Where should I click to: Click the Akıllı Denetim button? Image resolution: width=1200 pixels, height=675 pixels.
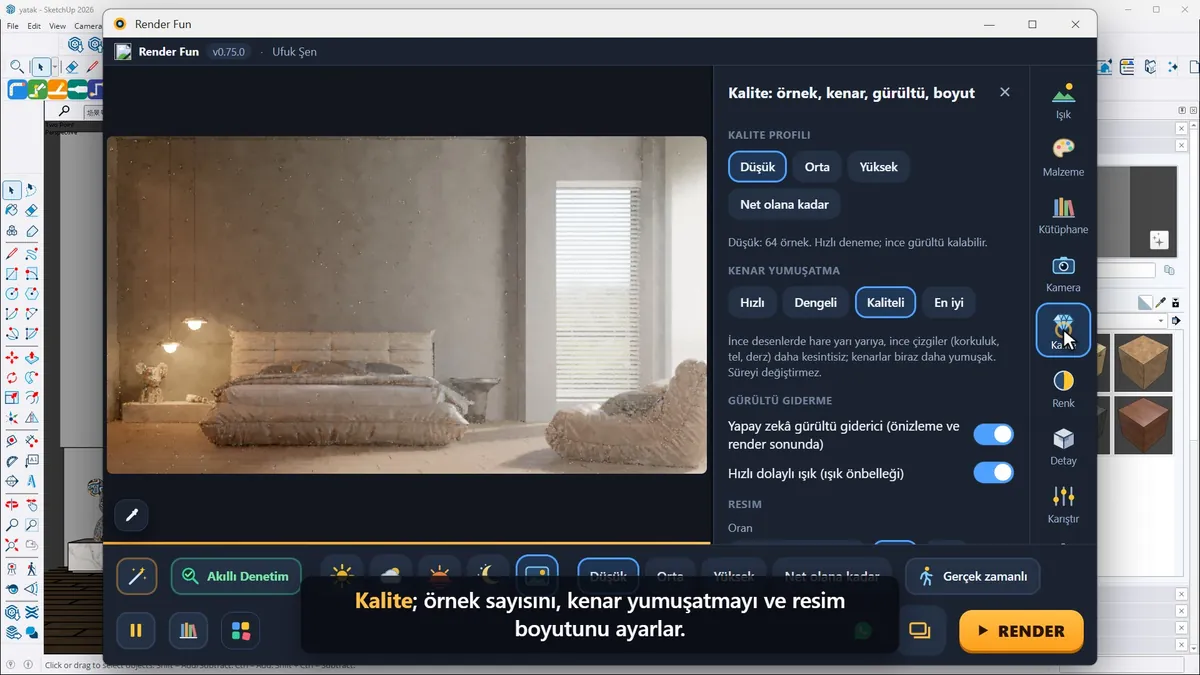[236, 576]
